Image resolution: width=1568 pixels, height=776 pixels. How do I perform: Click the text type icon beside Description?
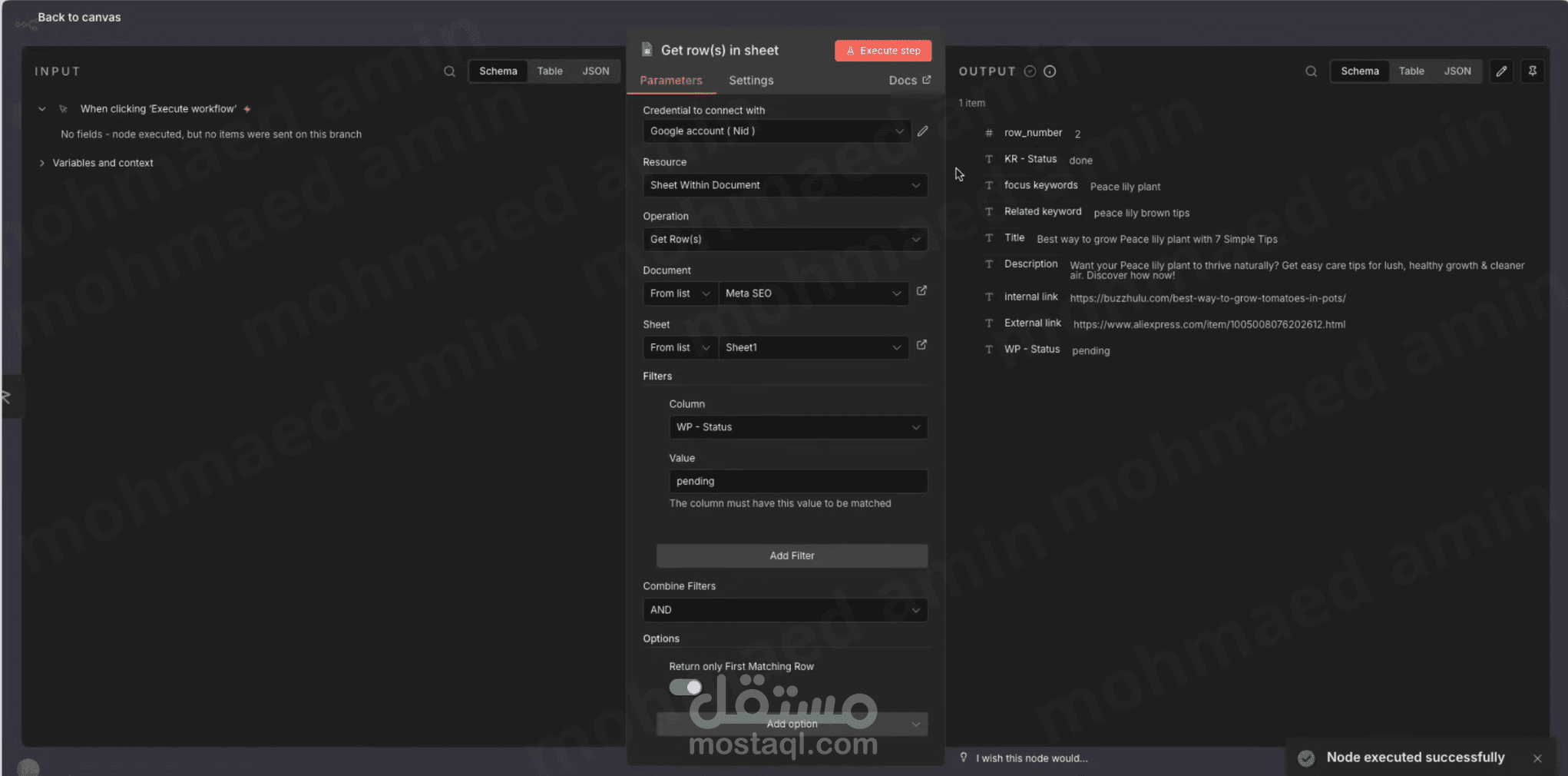pyautogui.click(x=989, y=264)
